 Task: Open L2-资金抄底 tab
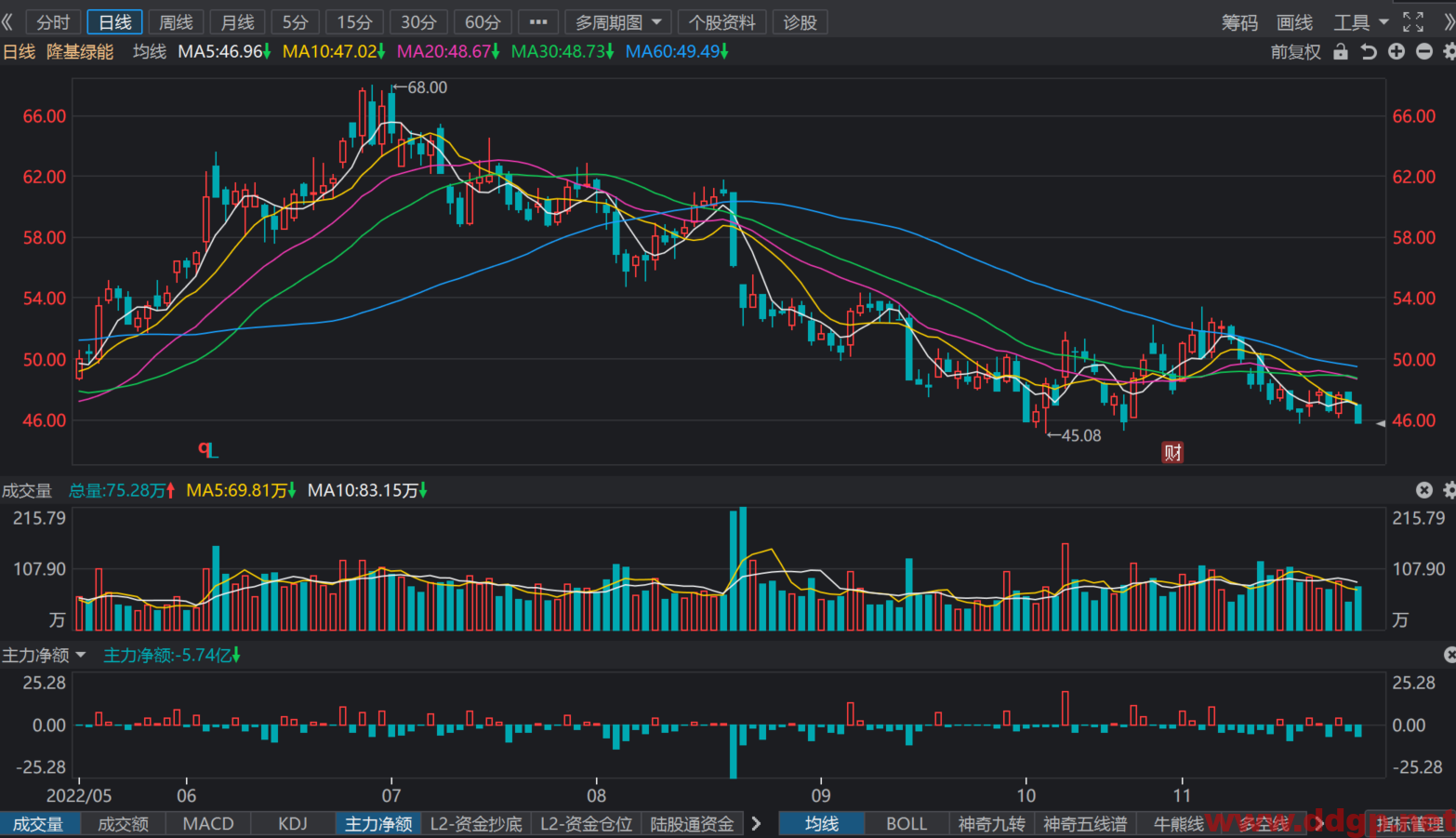coord(476,824)
